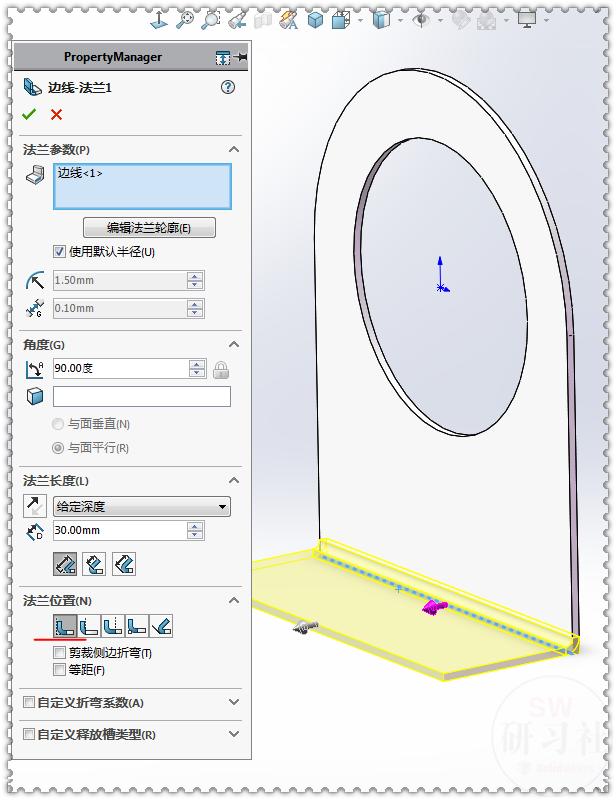This screenshot has width=616, height=800.
Task: Click the first heads-up icon with upward arrow on plane
Action: coord(160,20)
